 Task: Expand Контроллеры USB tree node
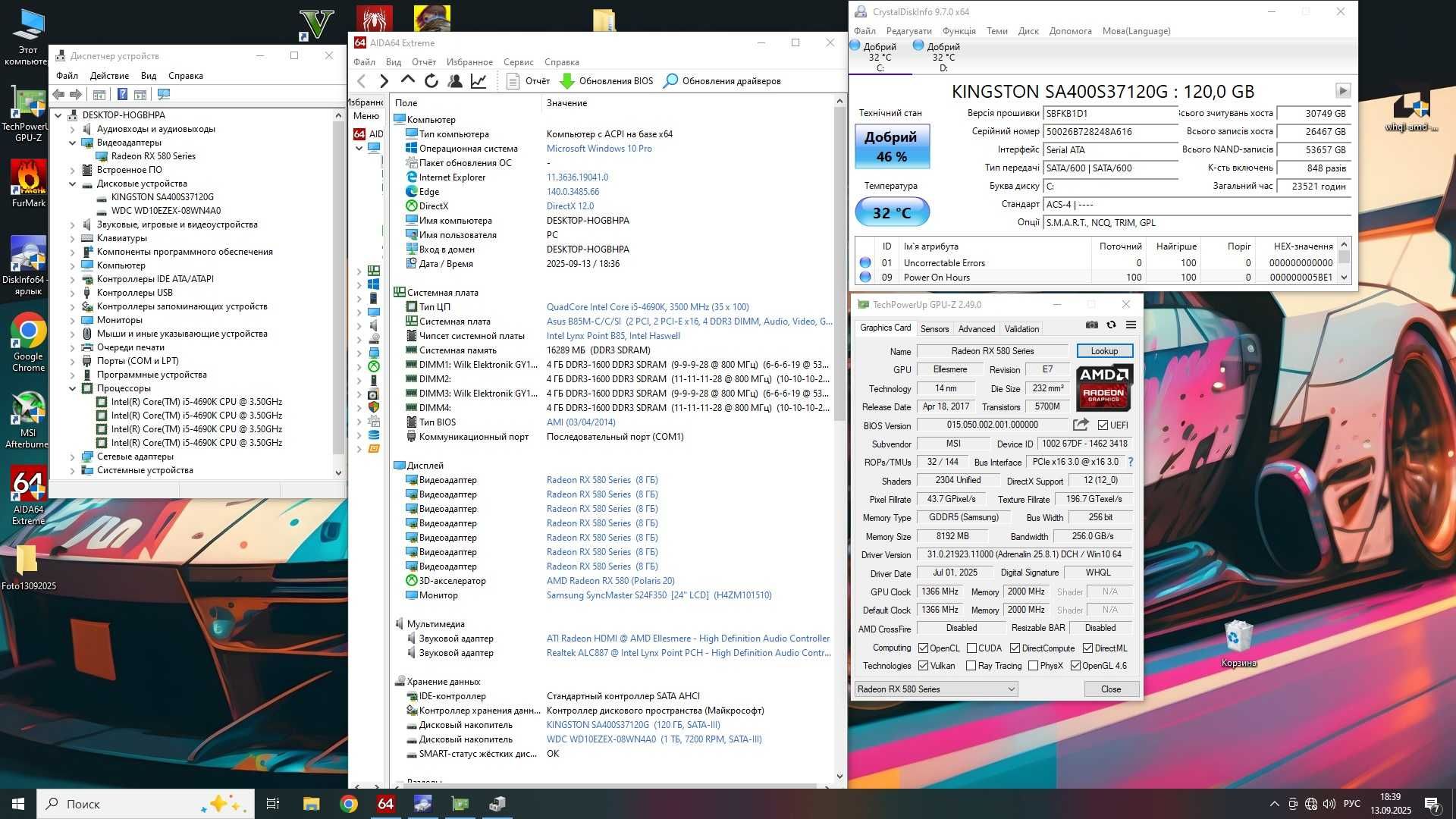pyautogui.click(x=73, y=293)
